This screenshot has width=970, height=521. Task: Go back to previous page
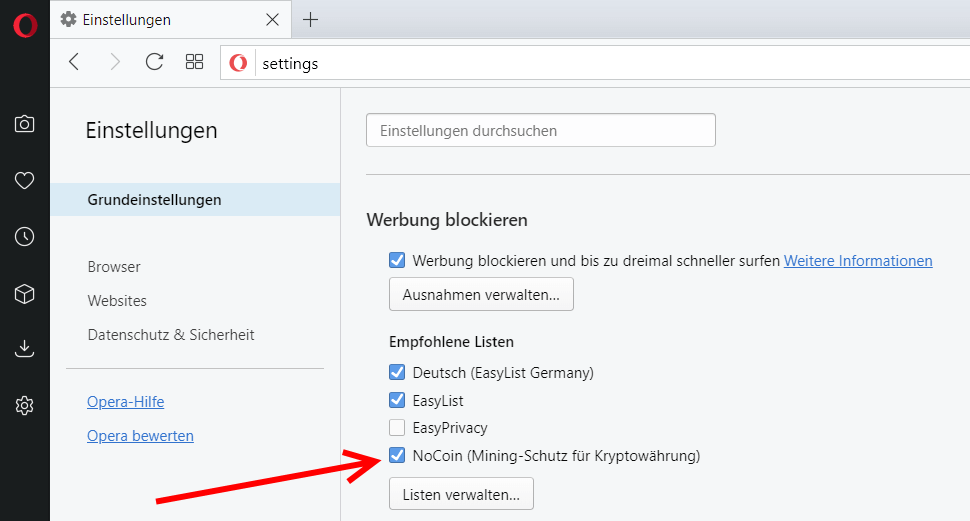[74, 62]
